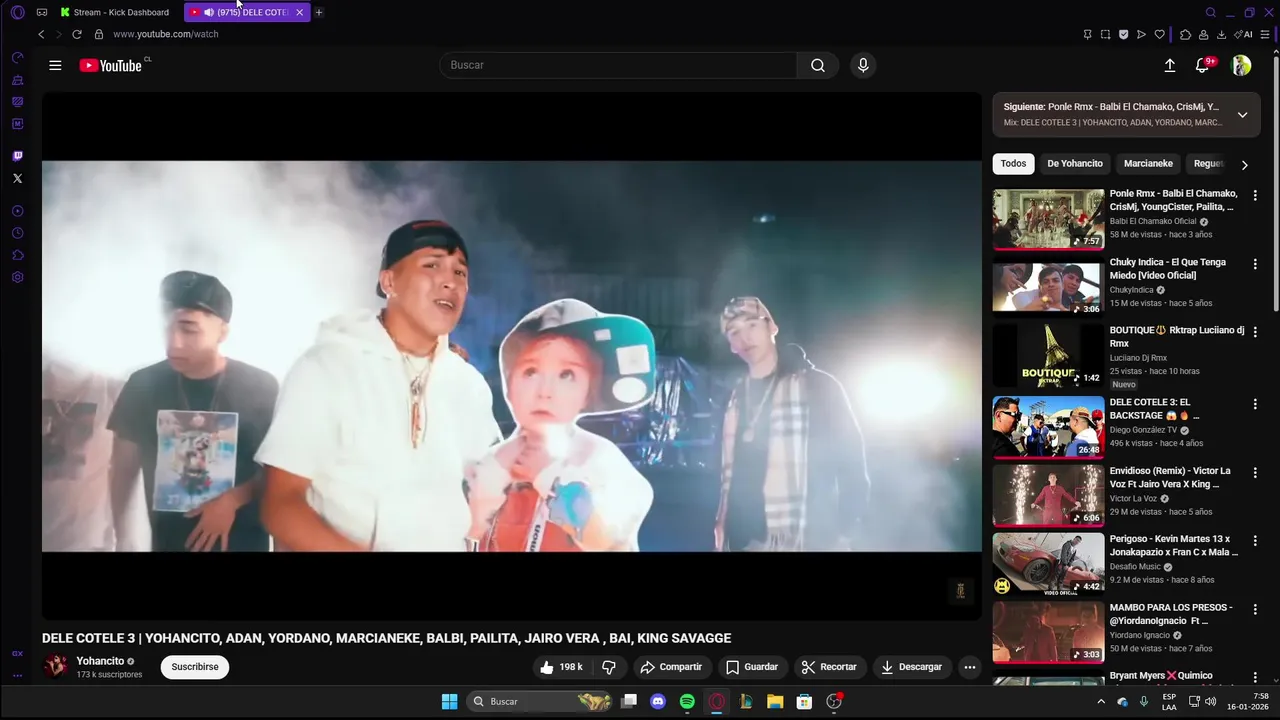
Task: Click the Recortar clip button
Action: pos(829,667)
